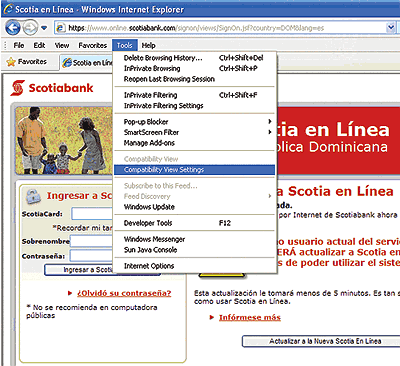Open the Help menu
This screenshot has width=400, height=366.
(148, 45)
